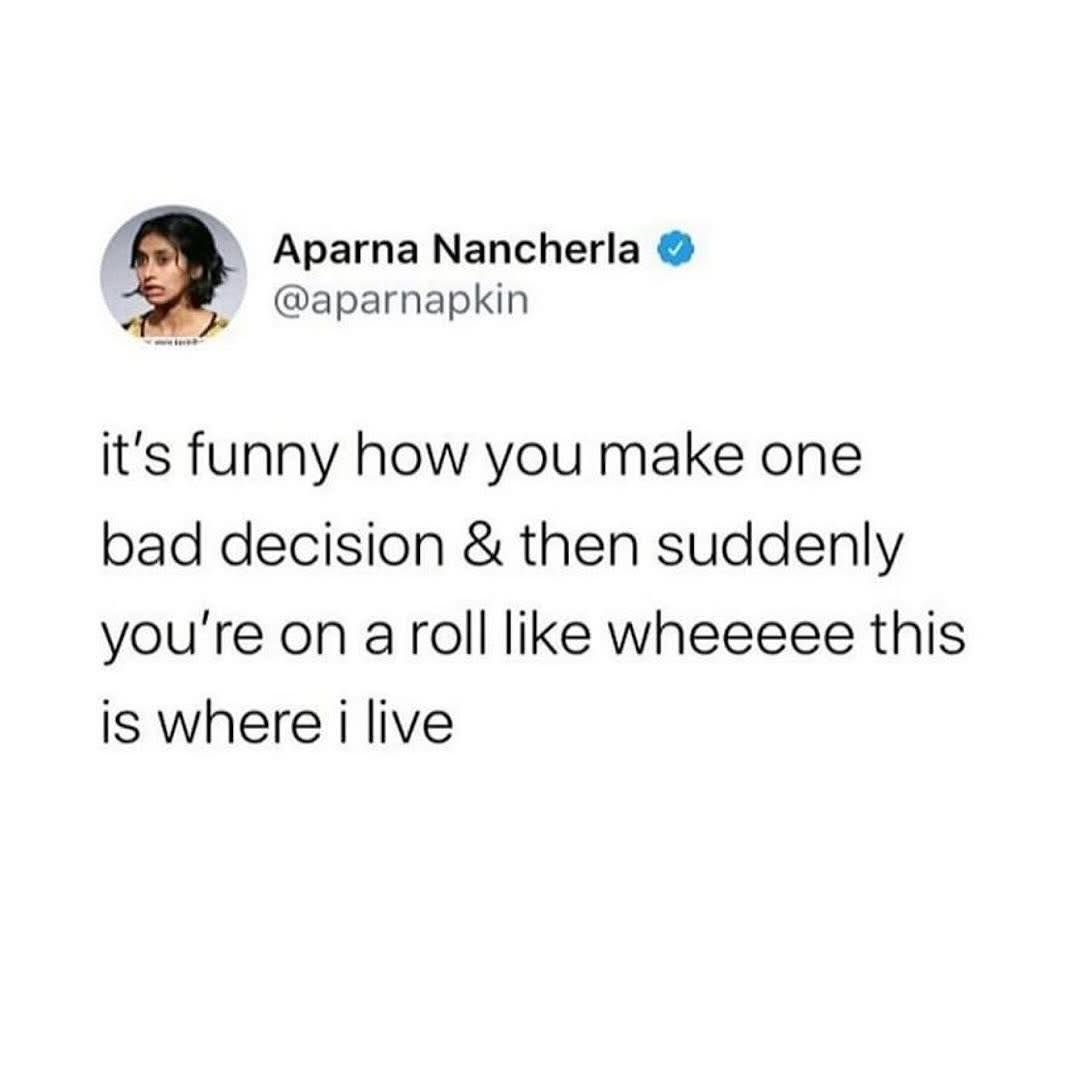Select the line starting "you're on a roll"

coord(533,636)
